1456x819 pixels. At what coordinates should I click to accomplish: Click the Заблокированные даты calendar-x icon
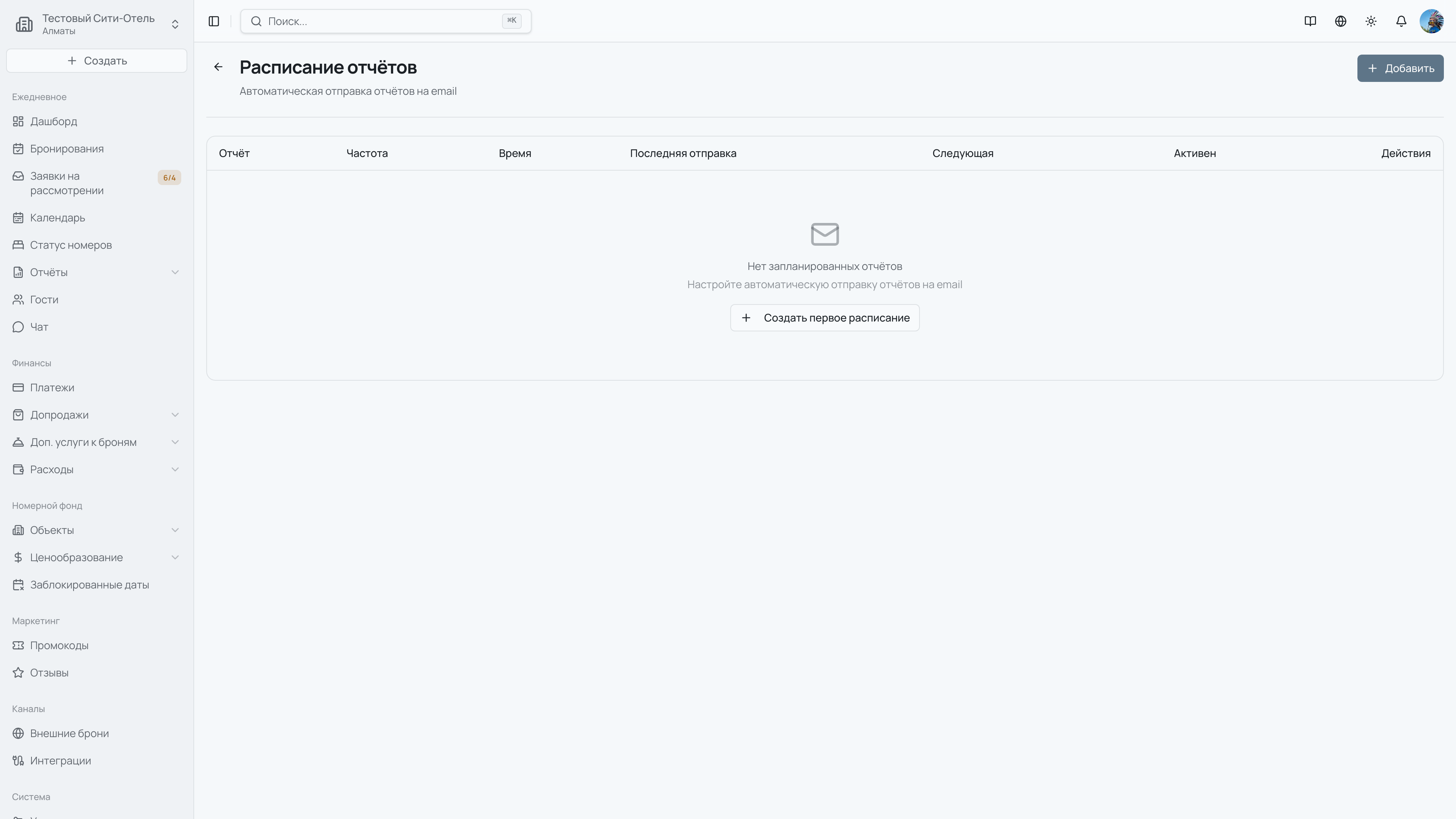18,584
